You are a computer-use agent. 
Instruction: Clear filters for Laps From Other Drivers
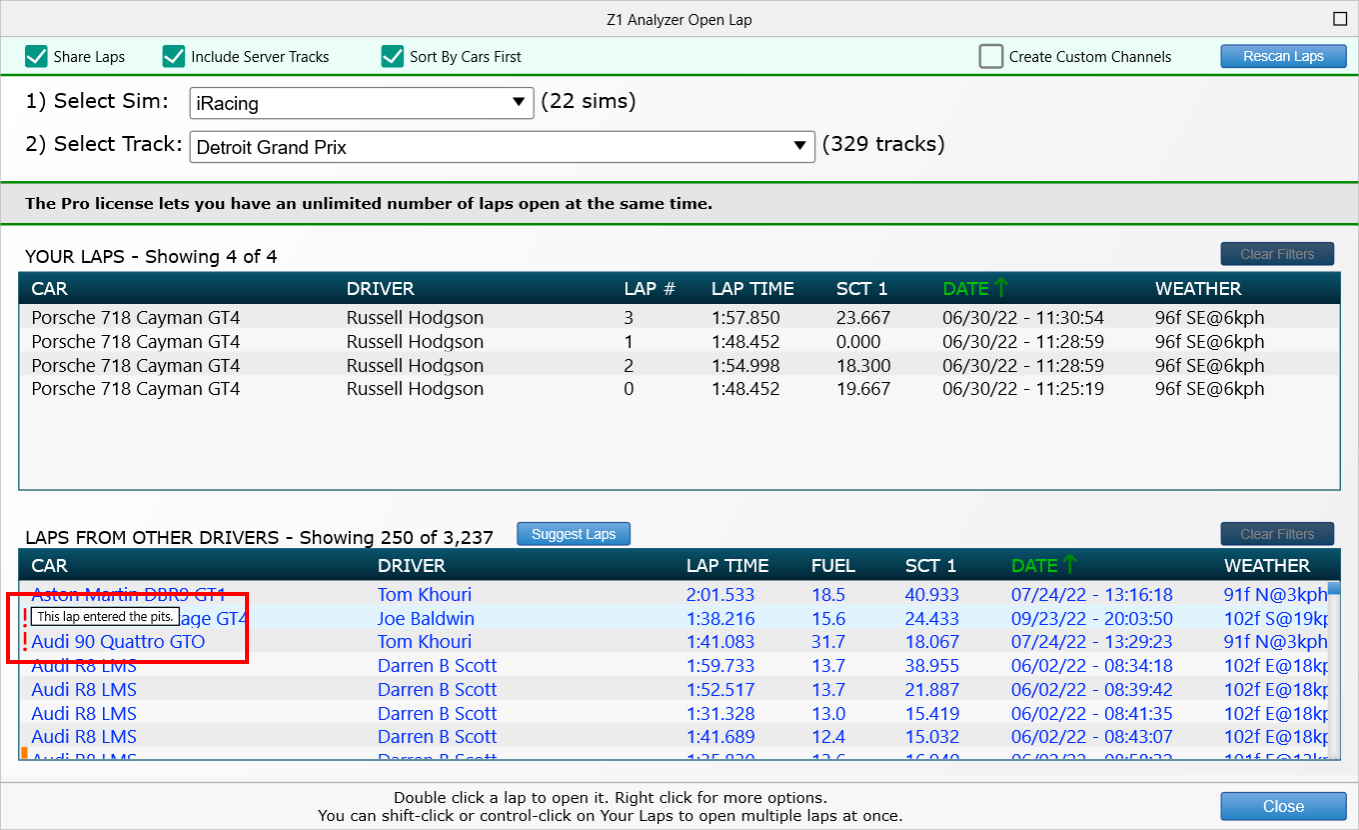pyautogui.click(x=1277, y=534)
